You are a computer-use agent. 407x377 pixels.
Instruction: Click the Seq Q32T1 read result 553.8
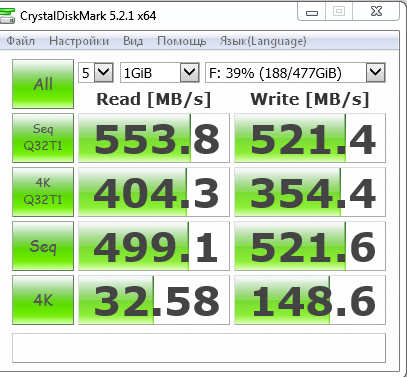pyautogui.click(x=154, y=138)
